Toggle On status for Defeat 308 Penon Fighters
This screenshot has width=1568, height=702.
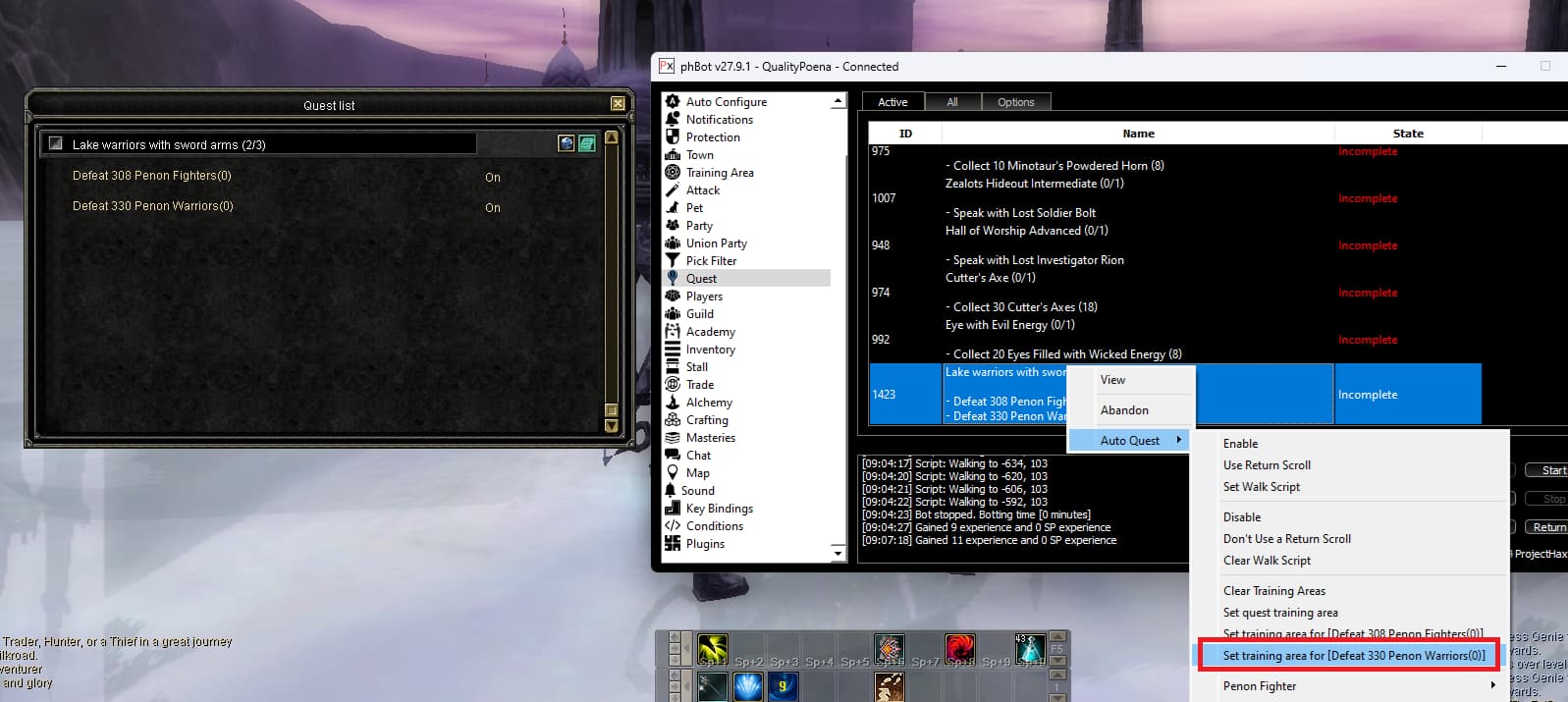pos(493,178)
